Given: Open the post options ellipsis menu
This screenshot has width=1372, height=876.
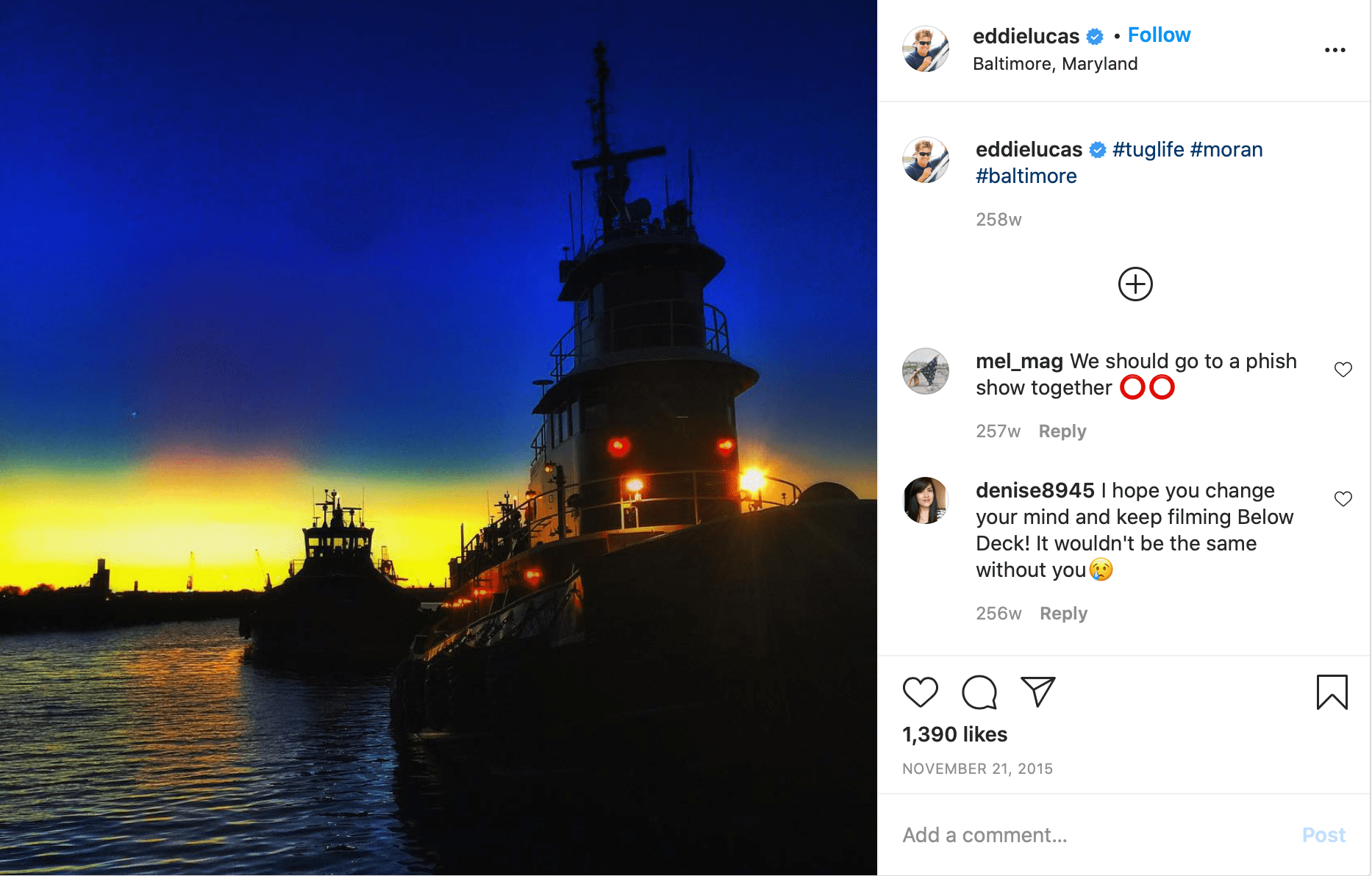Looking at the screenshot, I should tap(1335, 49).
